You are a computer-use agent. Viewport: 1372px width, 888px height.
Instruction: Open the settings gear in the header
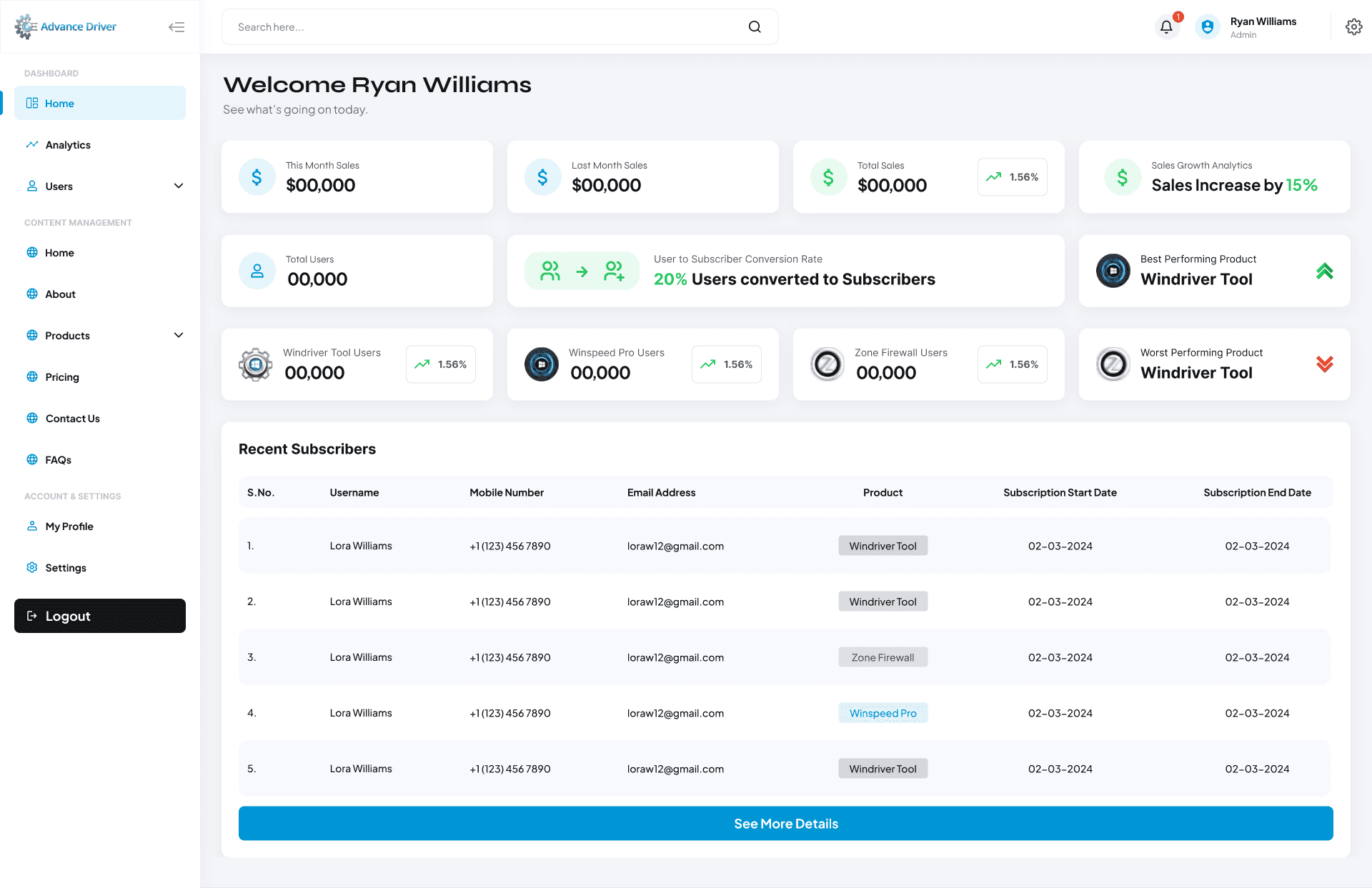[x=1353, y=27]
